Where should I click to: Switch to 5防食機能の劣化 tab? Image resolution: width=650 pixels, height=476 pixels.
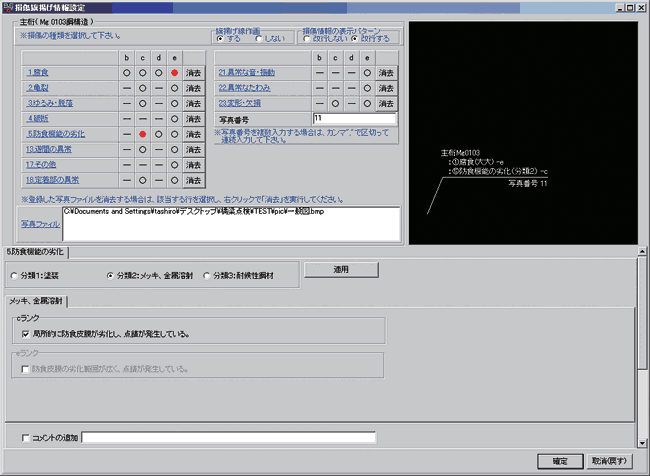coord(36,252)
